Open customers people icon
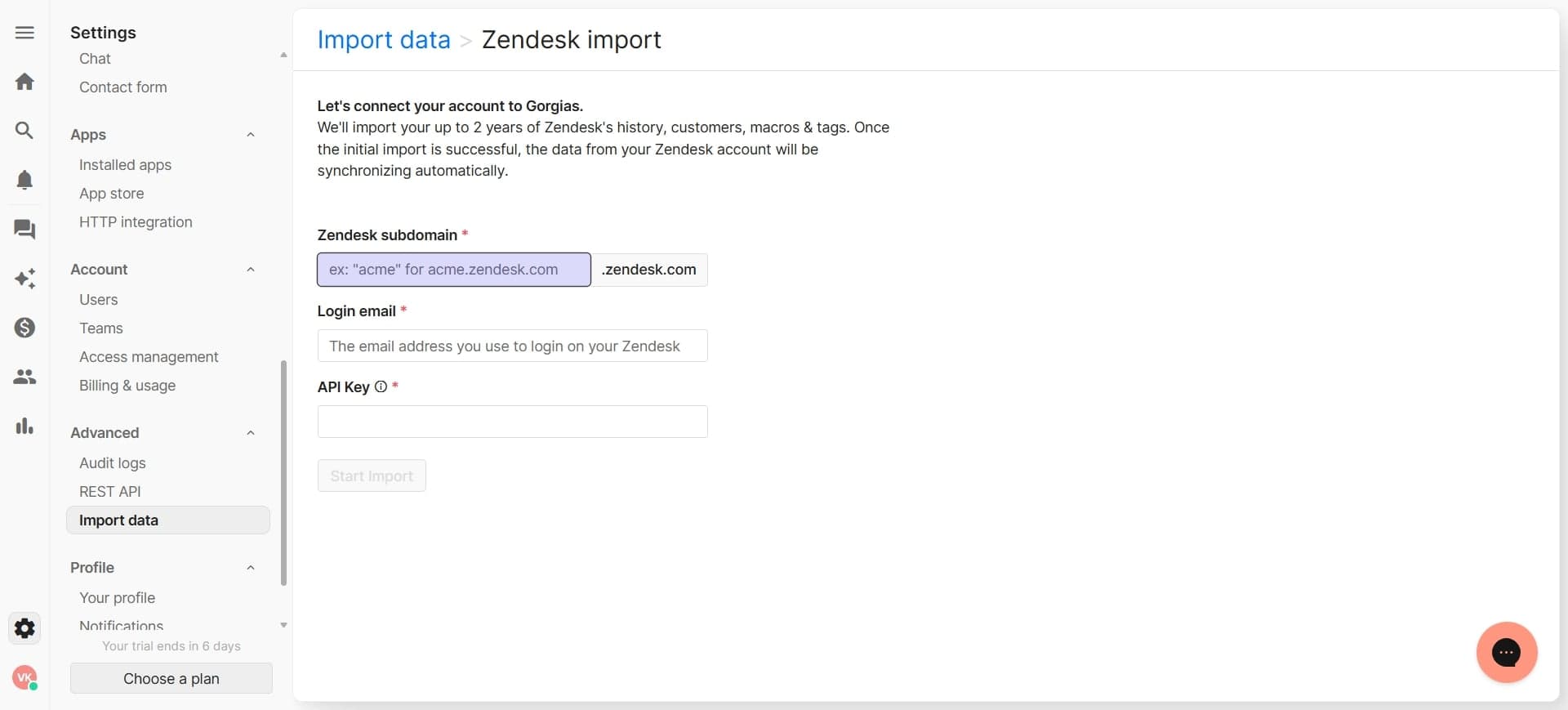The image size is (1568, 710). [24, 377]
